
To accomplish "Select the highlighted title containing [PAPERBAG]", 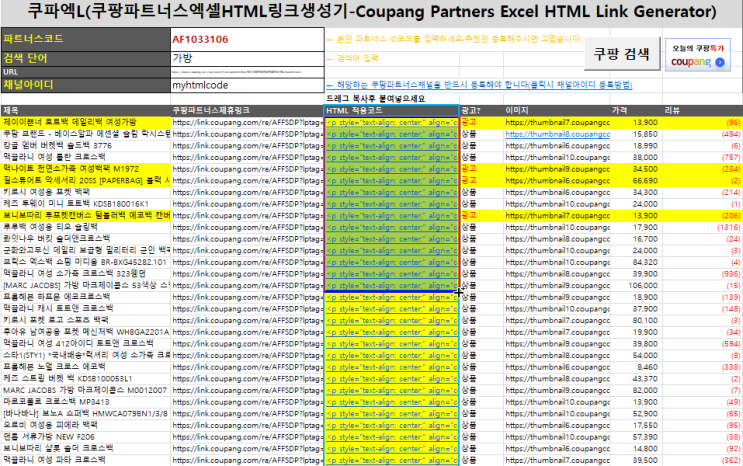I will click(x=86, y=181).
